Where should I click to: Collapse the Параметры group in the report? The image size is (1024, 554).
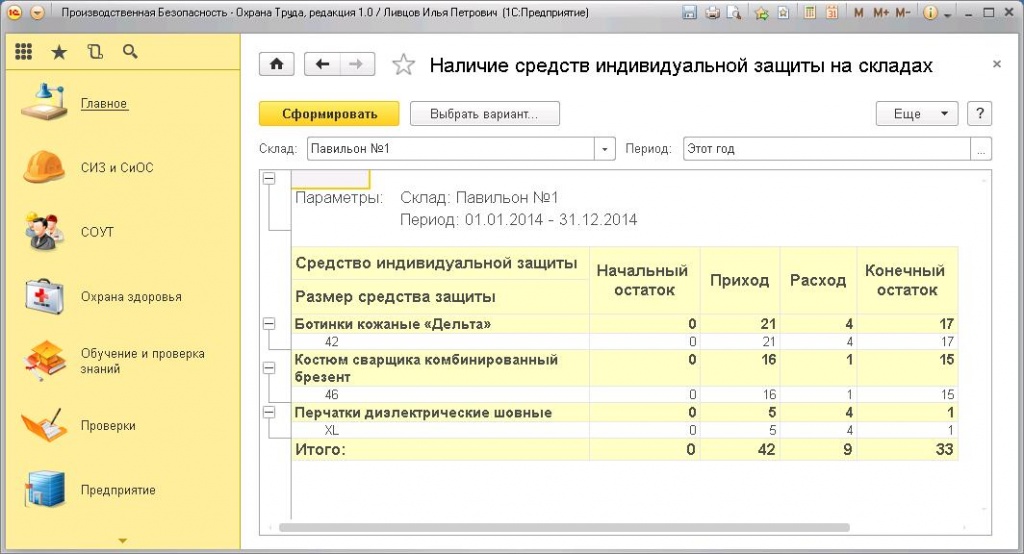pyautogui.click(x=269, y=178)
